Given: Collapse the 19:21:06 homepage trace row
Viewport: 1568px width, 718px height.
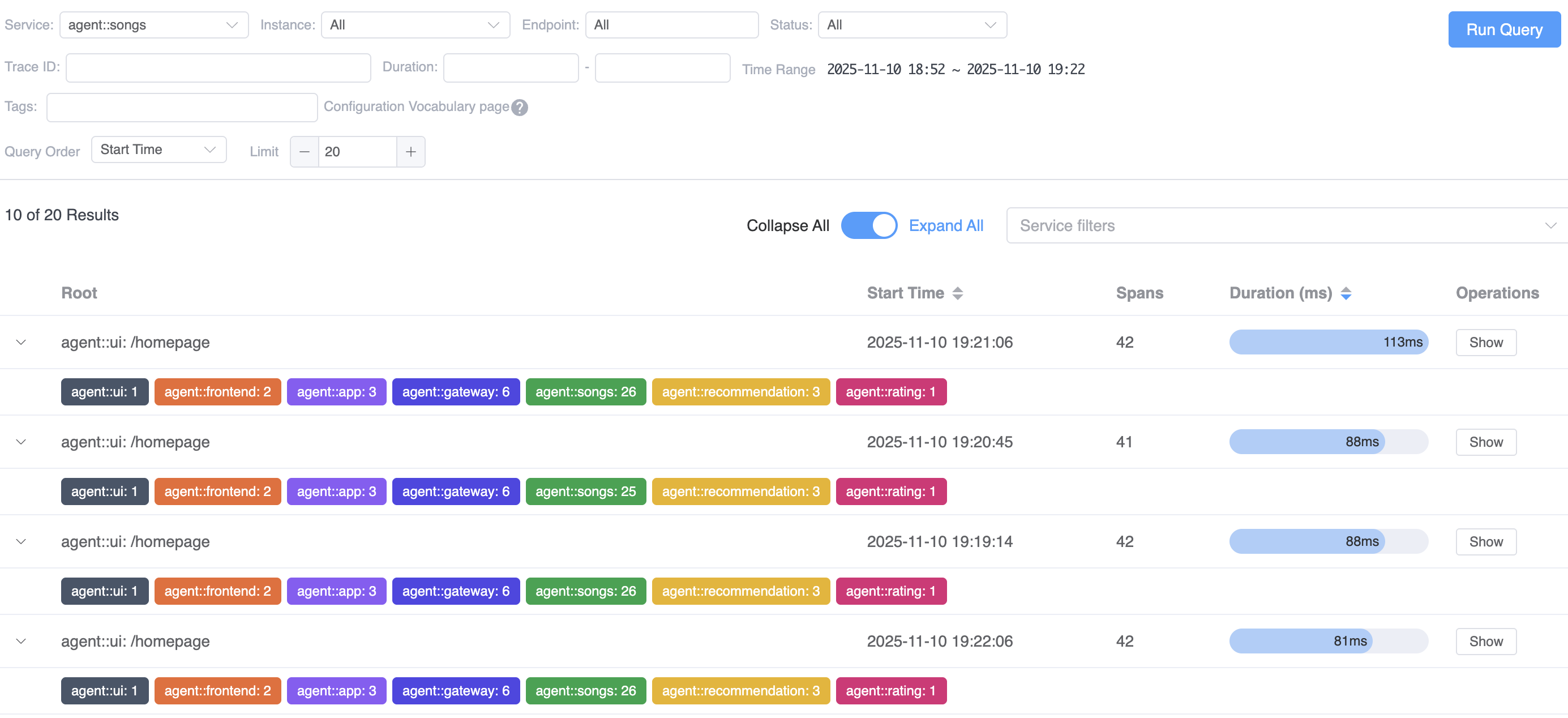Looking at the screenshot, I should point(22,342).
